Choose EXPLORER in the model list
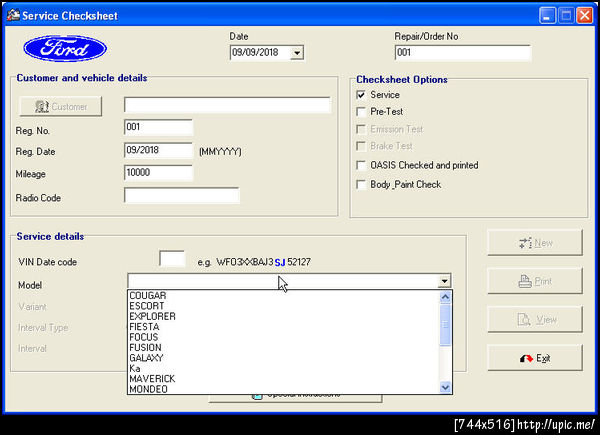Viewport: 600px width, 435px height. [284, 316]
